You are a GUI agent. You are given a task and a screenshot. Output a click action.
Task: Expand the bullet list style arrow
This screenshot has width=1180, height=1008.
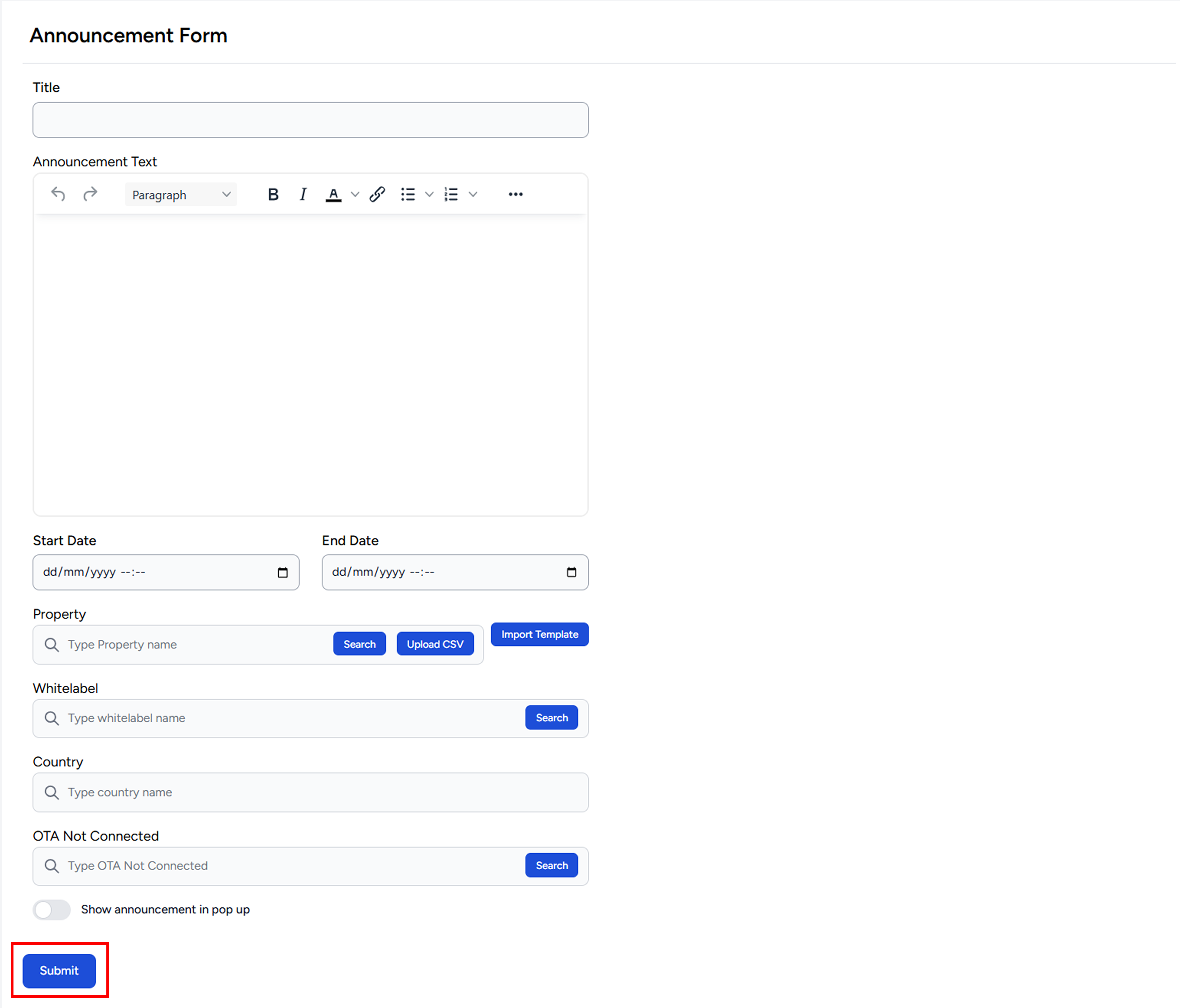(430, 195)
